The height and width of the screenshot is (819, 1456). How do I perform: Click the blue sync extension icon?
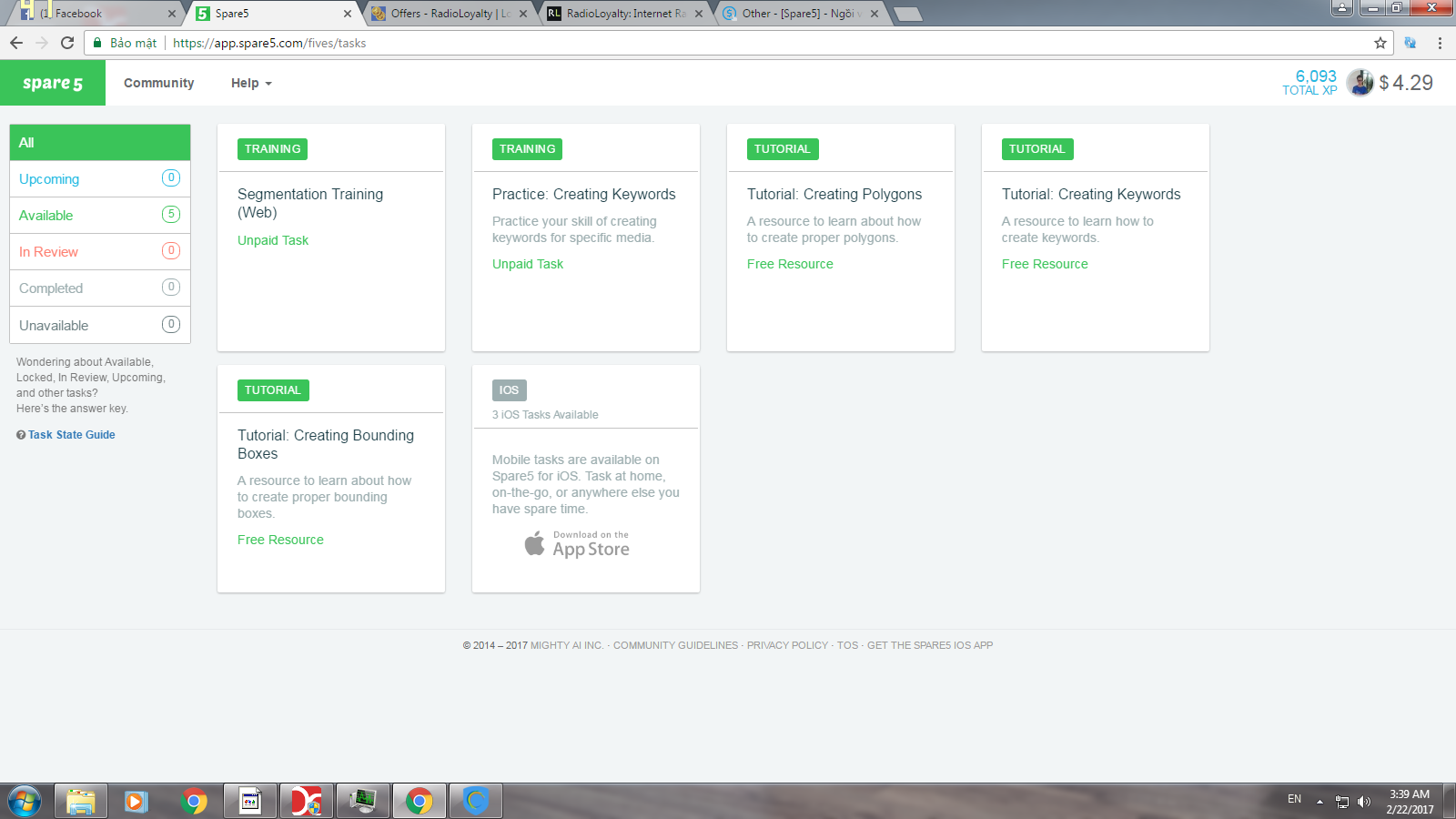click(1410, 43)
